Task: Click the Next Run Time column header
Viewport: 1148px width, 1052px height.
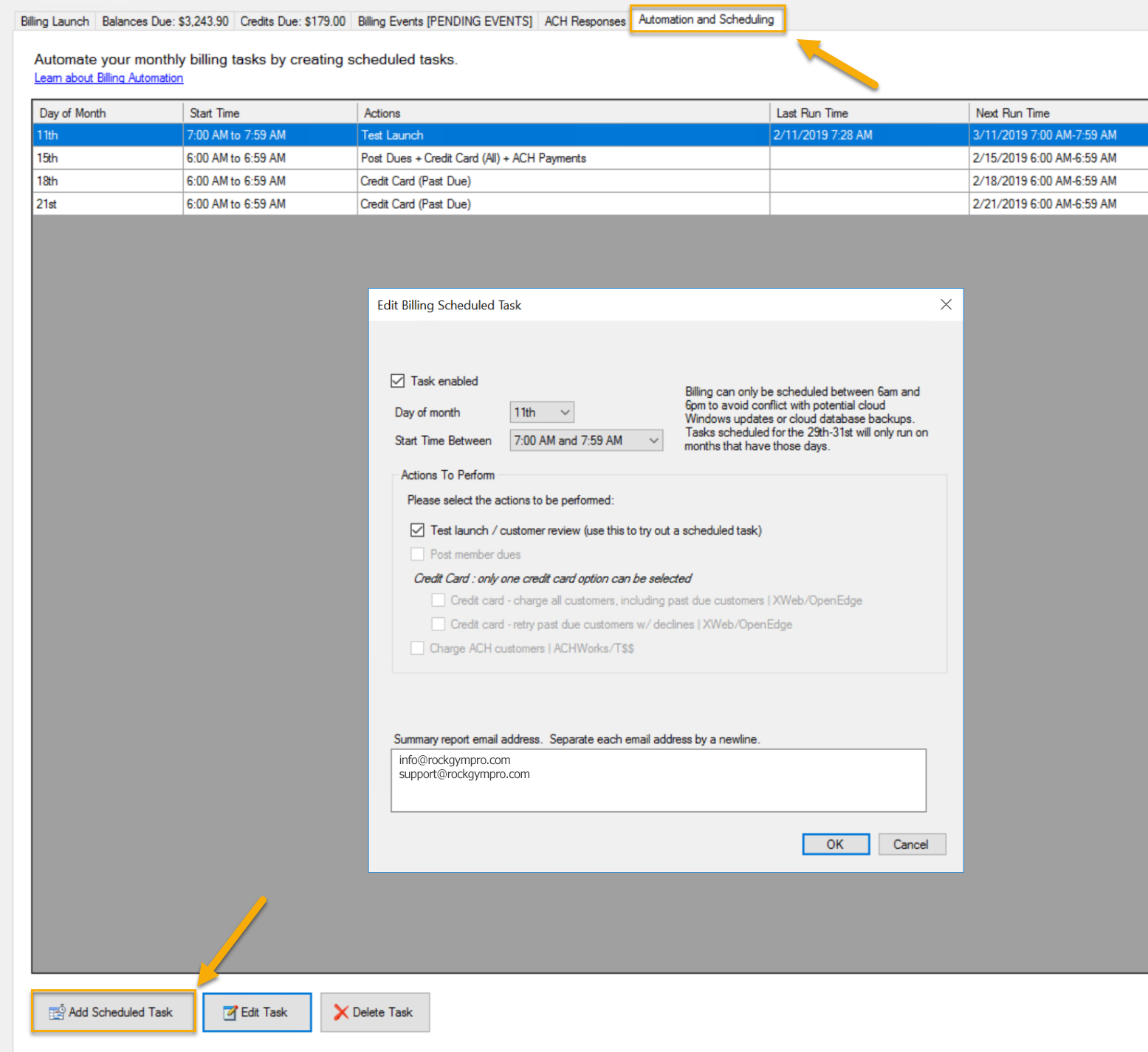Action: coord(1059,113)
